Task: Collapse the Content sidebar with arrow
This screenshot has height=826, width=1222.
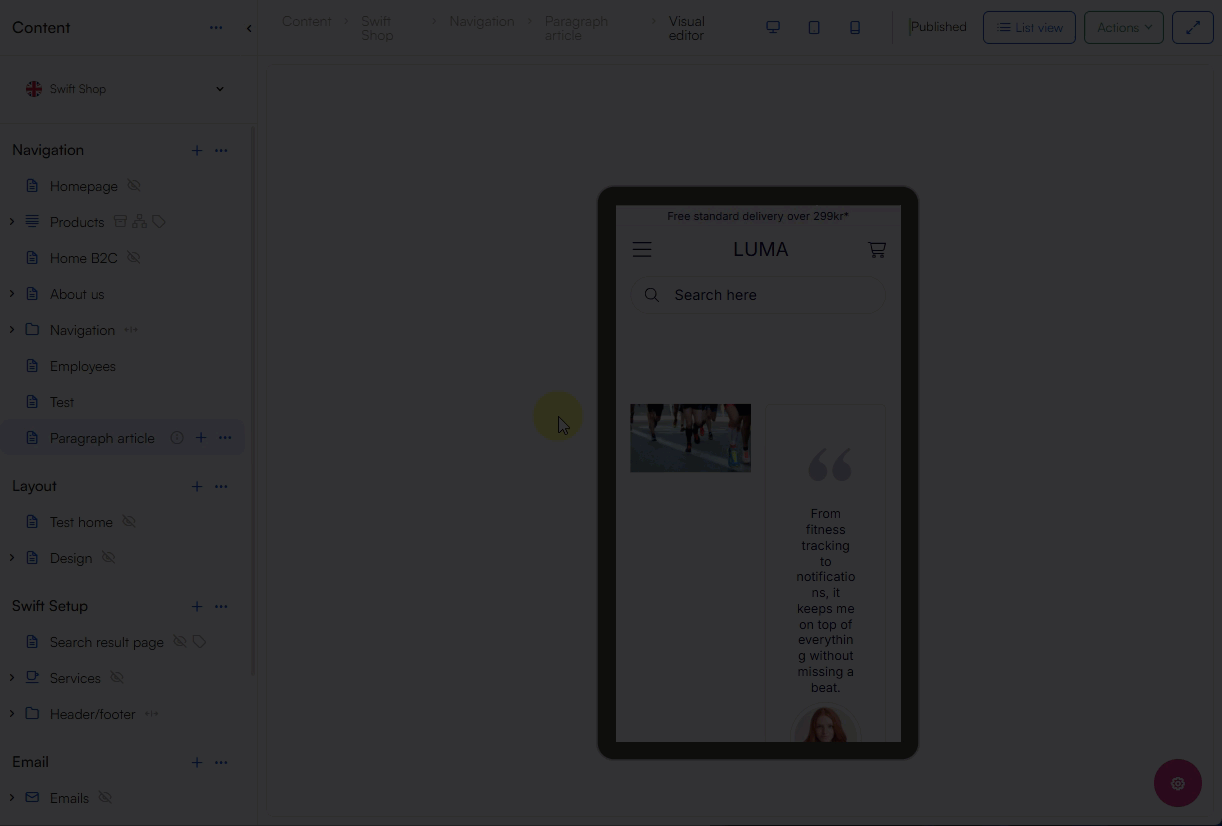Action: coord(249,28)
